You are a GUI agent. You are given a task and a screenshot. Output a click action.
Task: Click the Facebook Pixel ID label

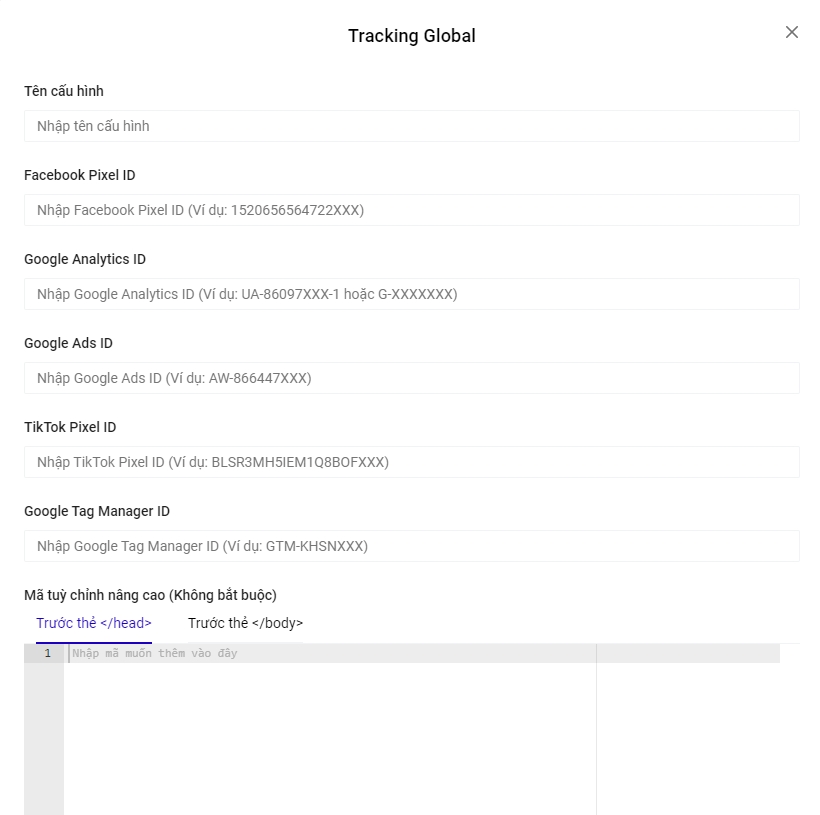(x=80, y=175)
